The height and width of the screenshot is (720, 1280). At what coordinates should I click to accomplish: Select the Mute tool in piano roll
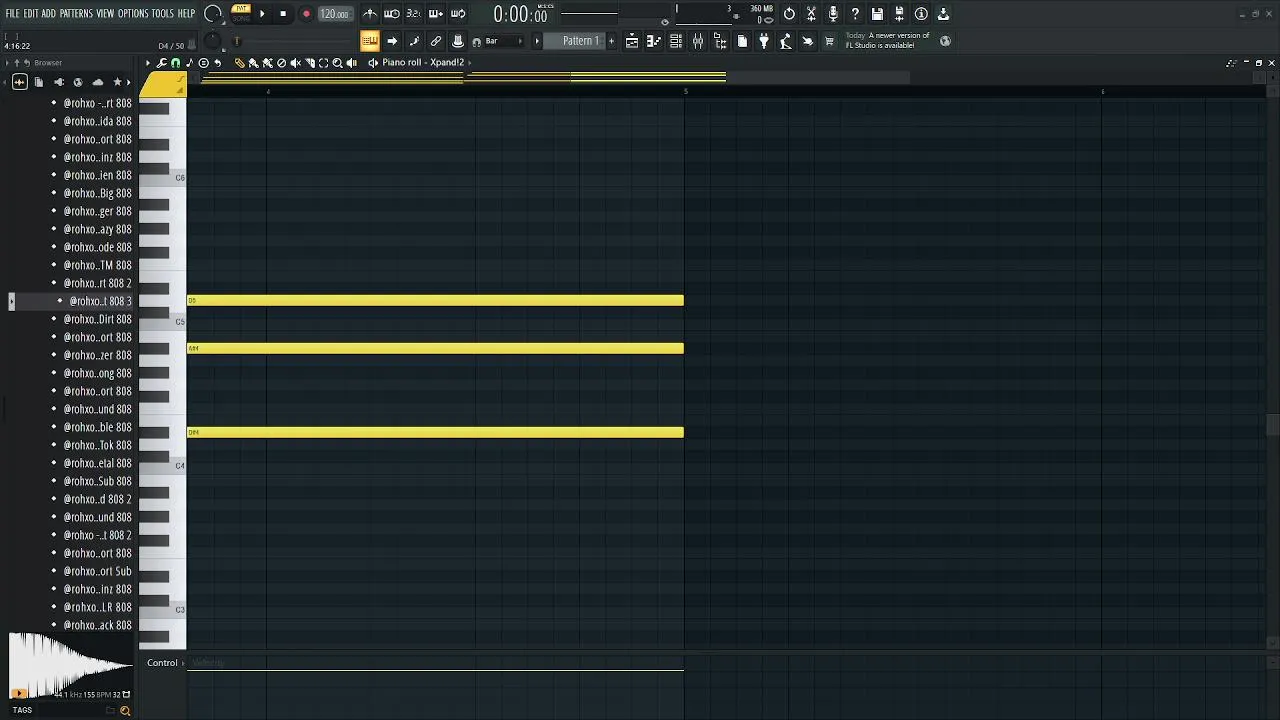tap(295, 62)
